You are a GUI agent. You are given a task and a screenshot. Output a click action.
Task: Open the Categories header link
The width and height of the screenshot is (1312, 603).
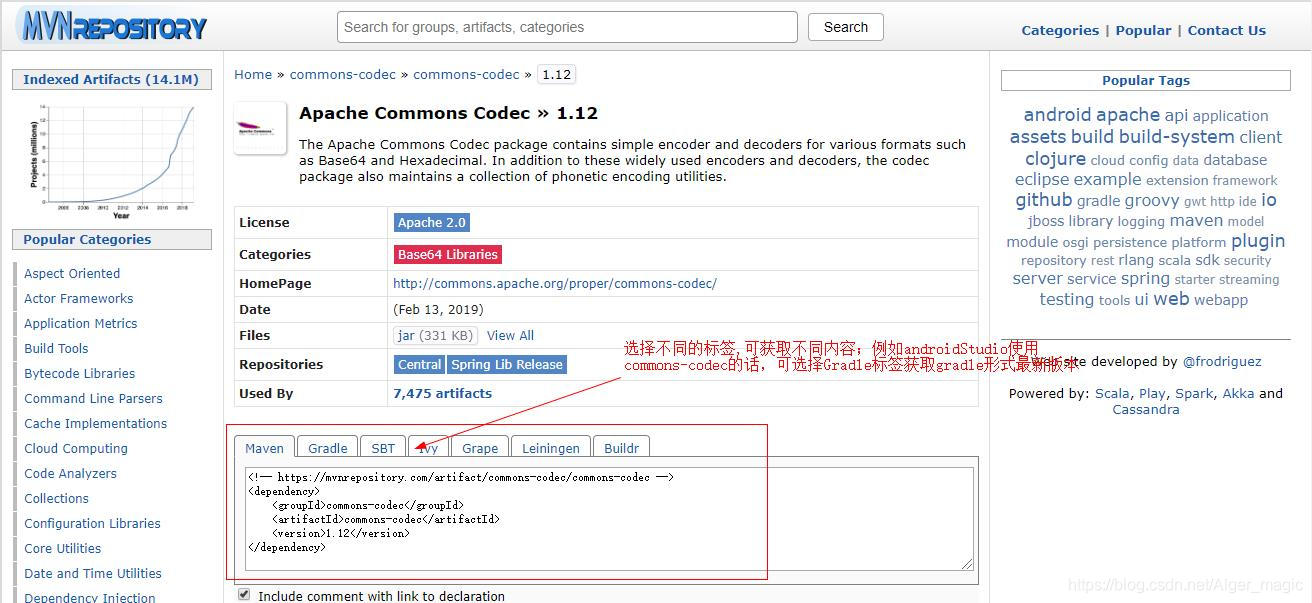1060,30
